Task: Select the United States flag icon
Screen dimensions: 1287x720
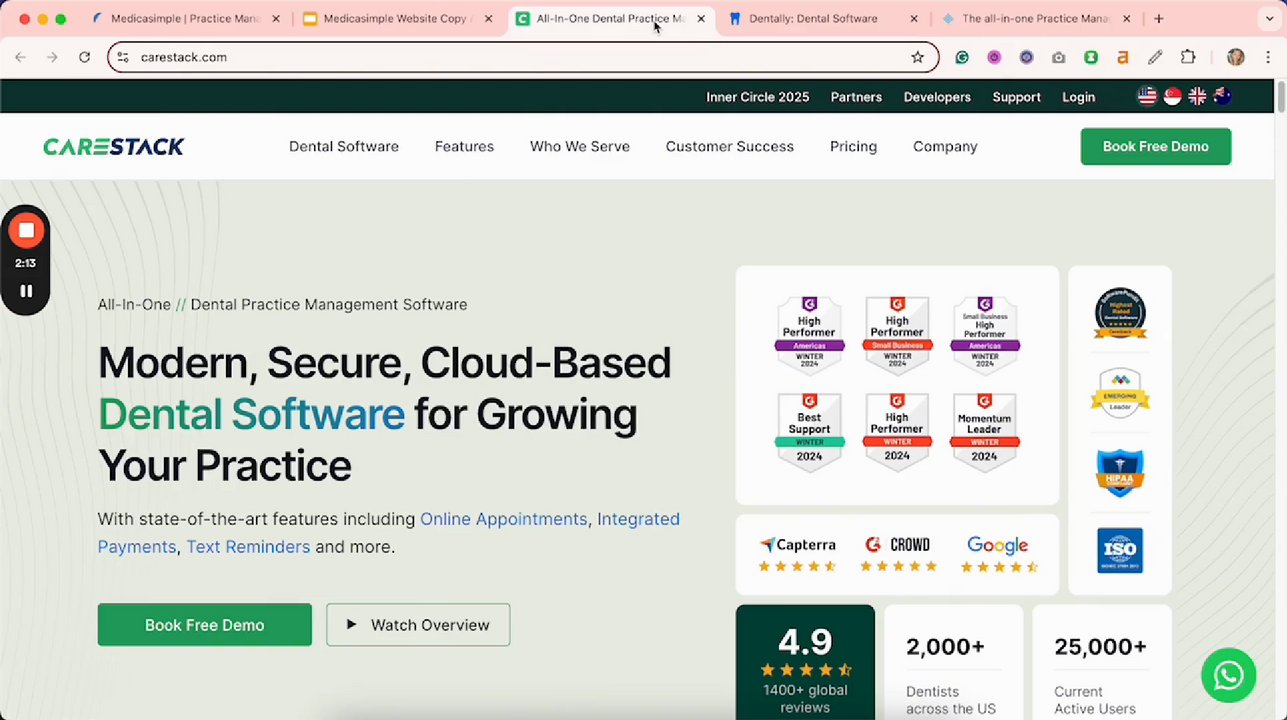Action: (x=1148, y=96)
